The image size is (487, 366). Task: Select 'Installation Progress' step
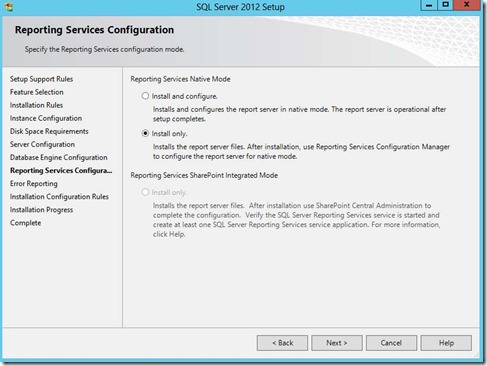[x=41, y=210]
